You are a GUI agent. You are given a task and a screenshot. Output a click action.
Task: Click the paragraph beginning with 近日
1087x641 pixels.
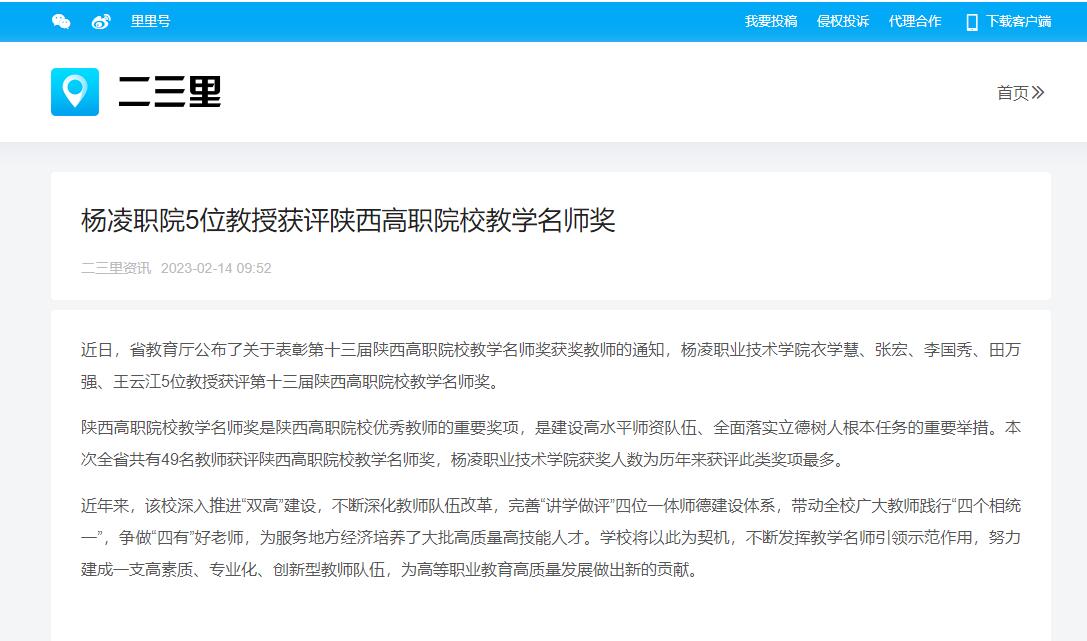550,365
